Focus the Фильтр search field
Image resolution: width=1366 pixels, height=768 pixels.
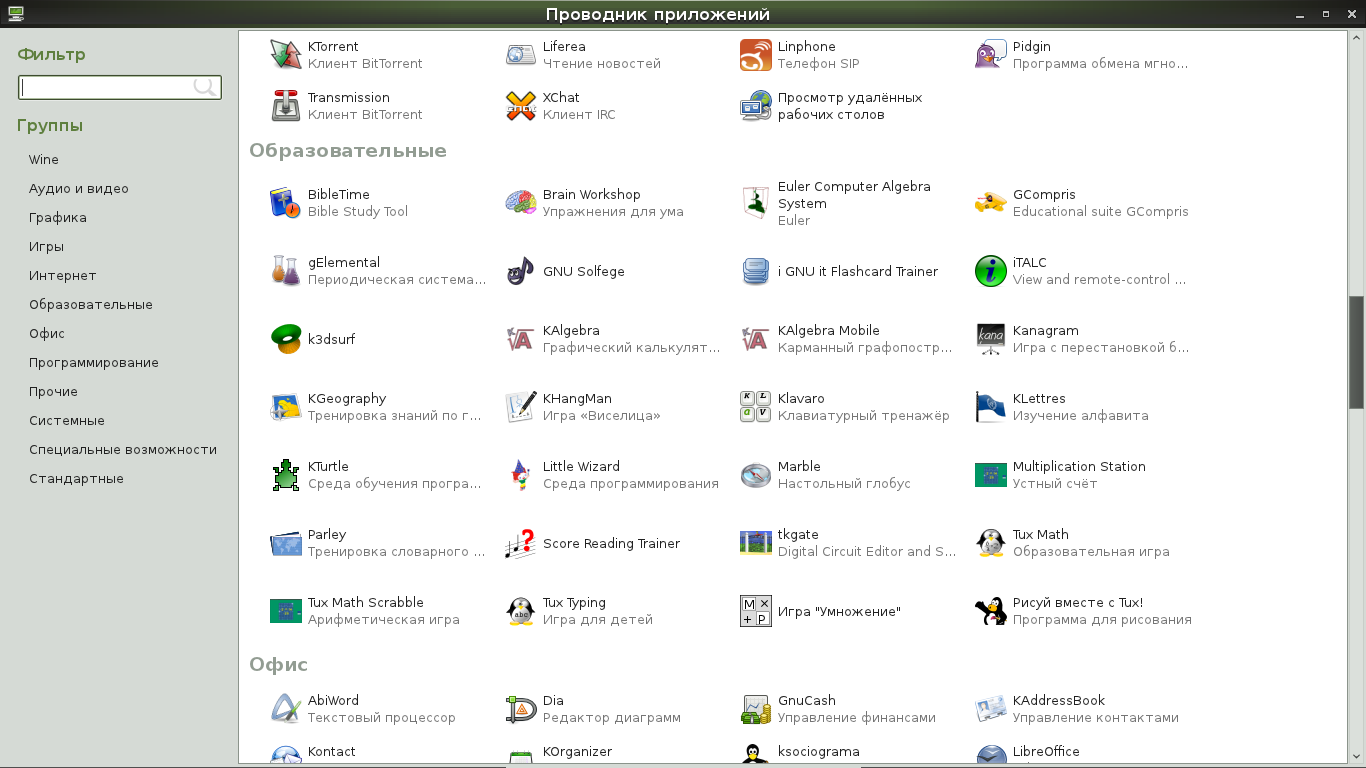coord(120,87)
